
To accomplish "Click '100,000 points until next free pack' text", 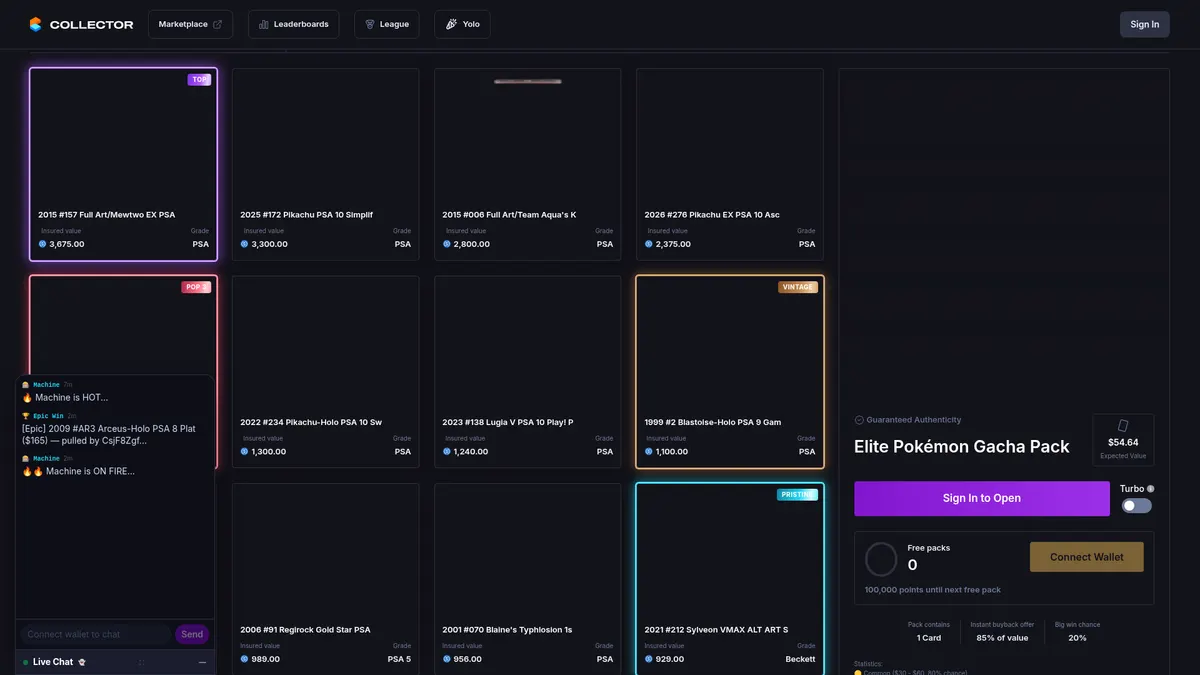I will tap(933, 590).
